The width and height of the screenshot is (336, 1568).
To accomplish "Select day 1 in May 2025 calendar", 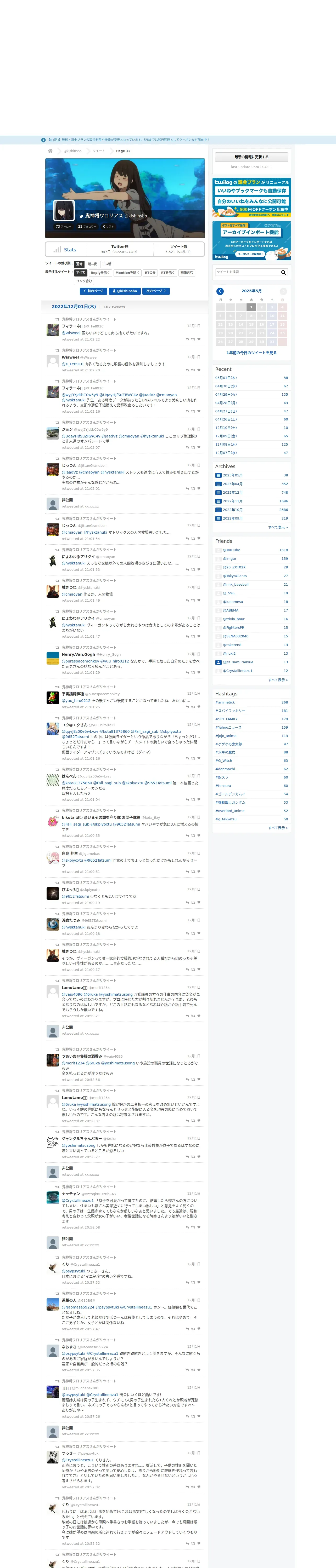I will (251, 307).
